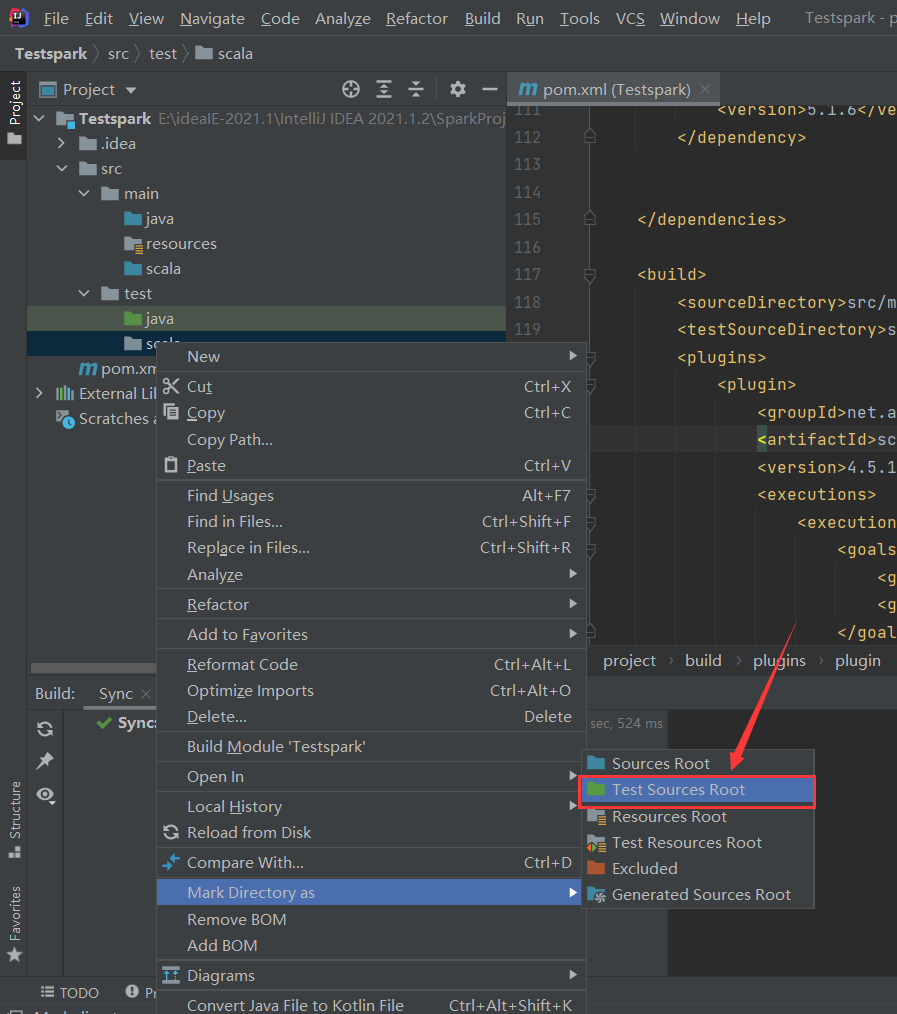This screenshot has width=897, height=1014.
Task: Click Diagrams icon in context menu
Action: point(171,975)
